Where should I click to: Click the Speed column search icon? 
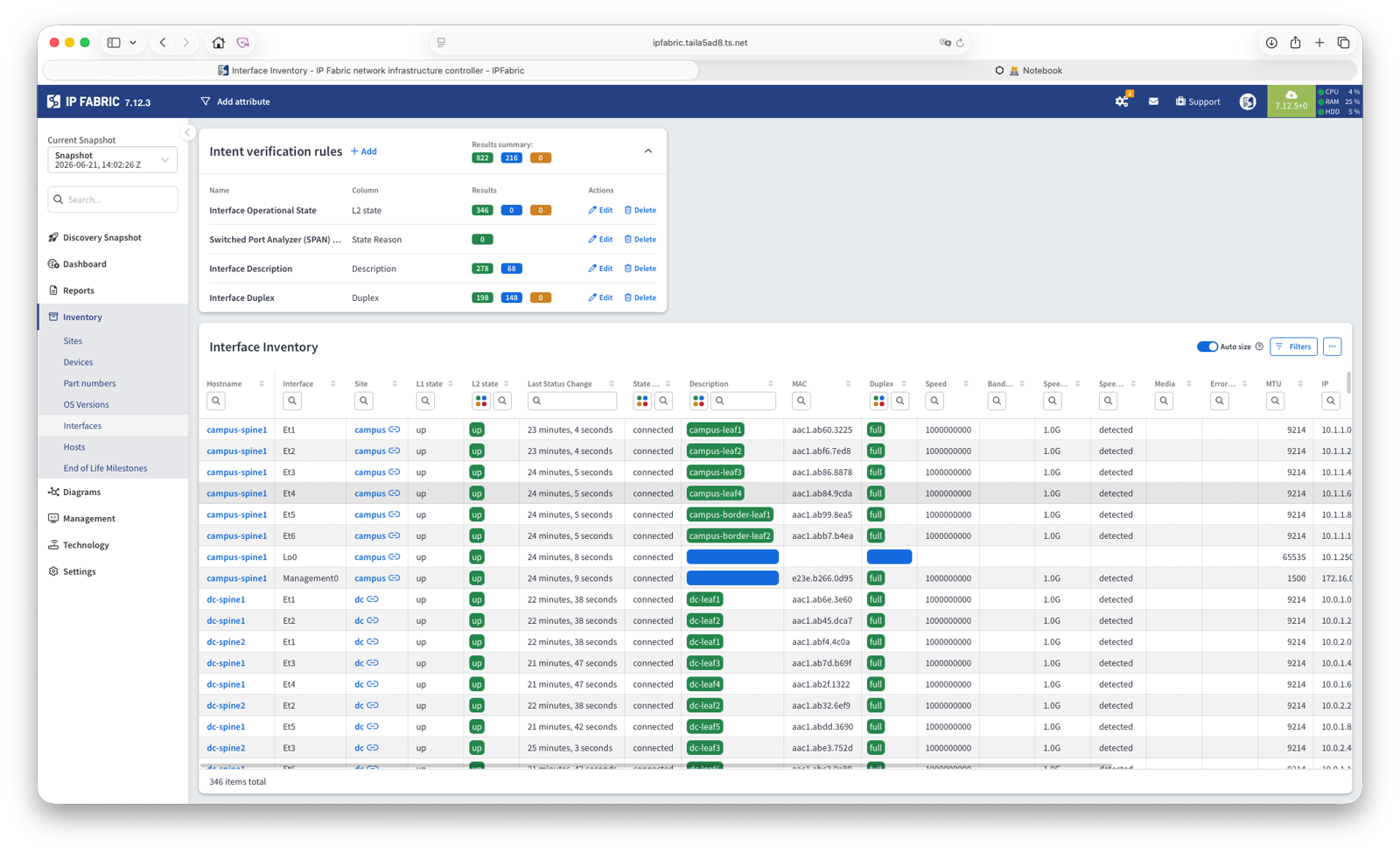[934, 401]
